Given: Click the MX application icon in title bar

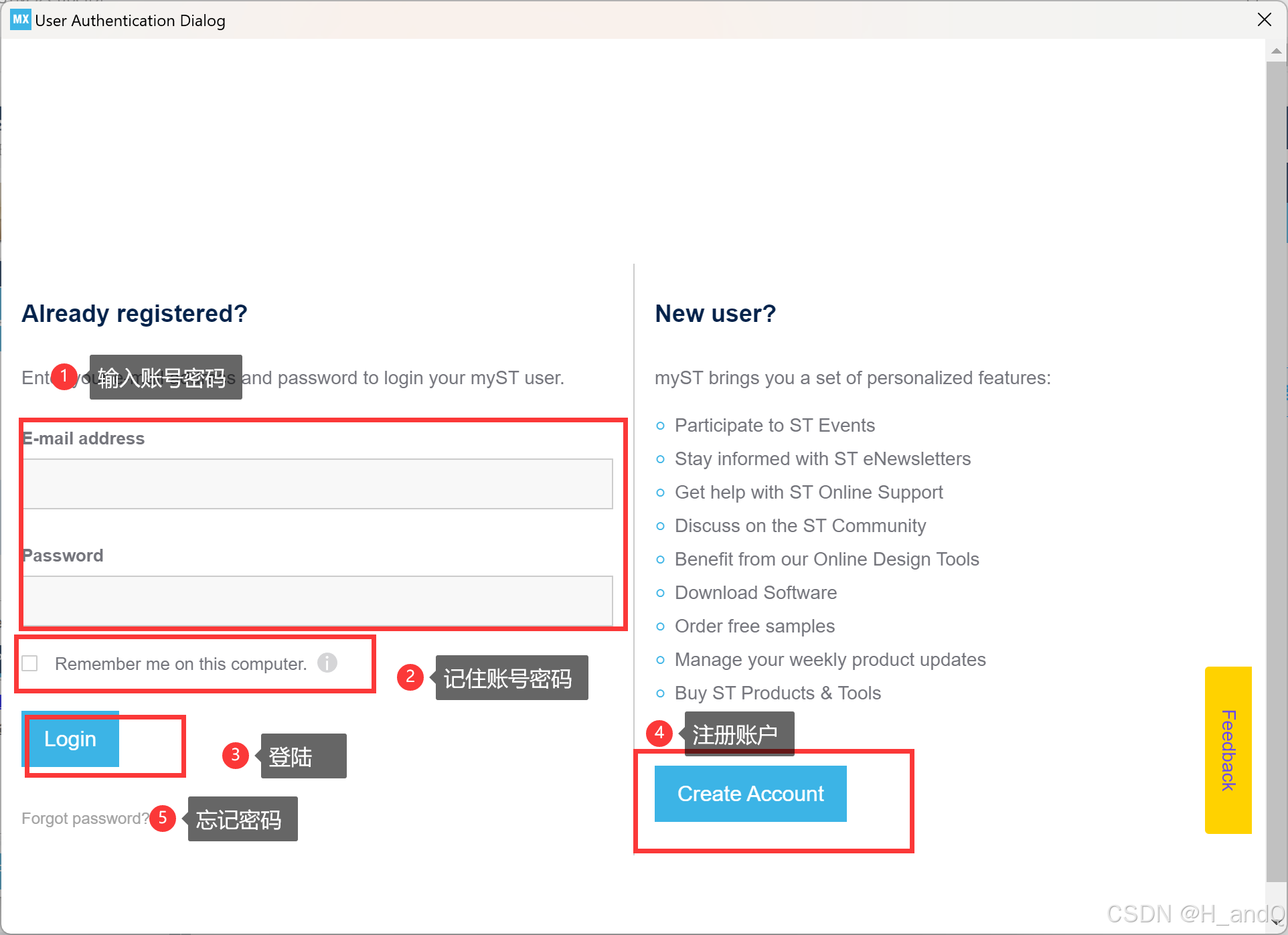Looking at the screenshot, I should pos(20,19).
